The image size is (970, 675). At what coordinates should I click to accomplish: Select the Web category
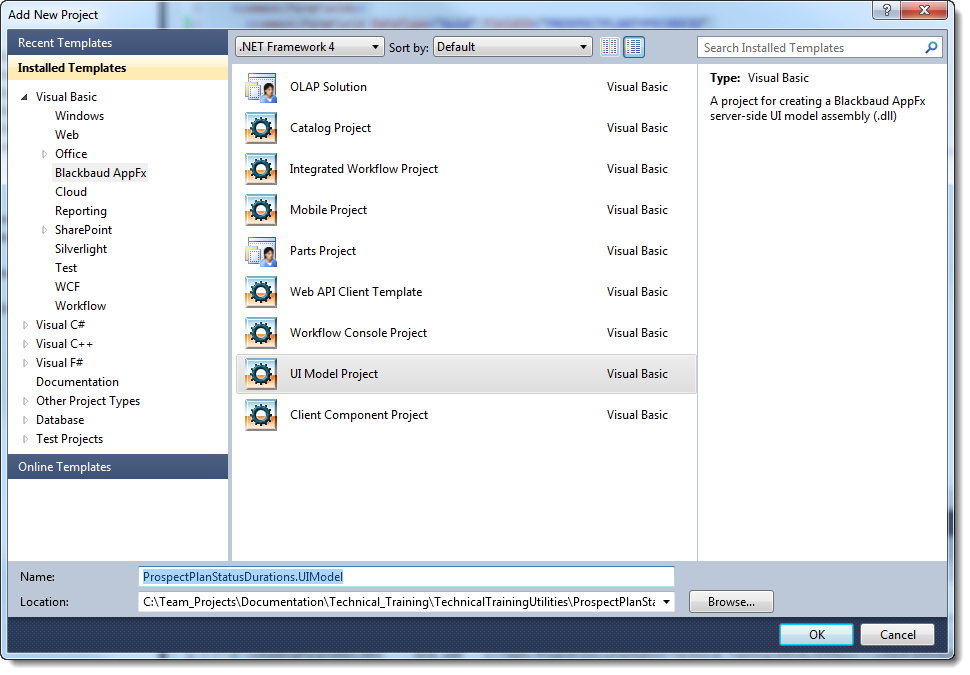click(67, 135)
